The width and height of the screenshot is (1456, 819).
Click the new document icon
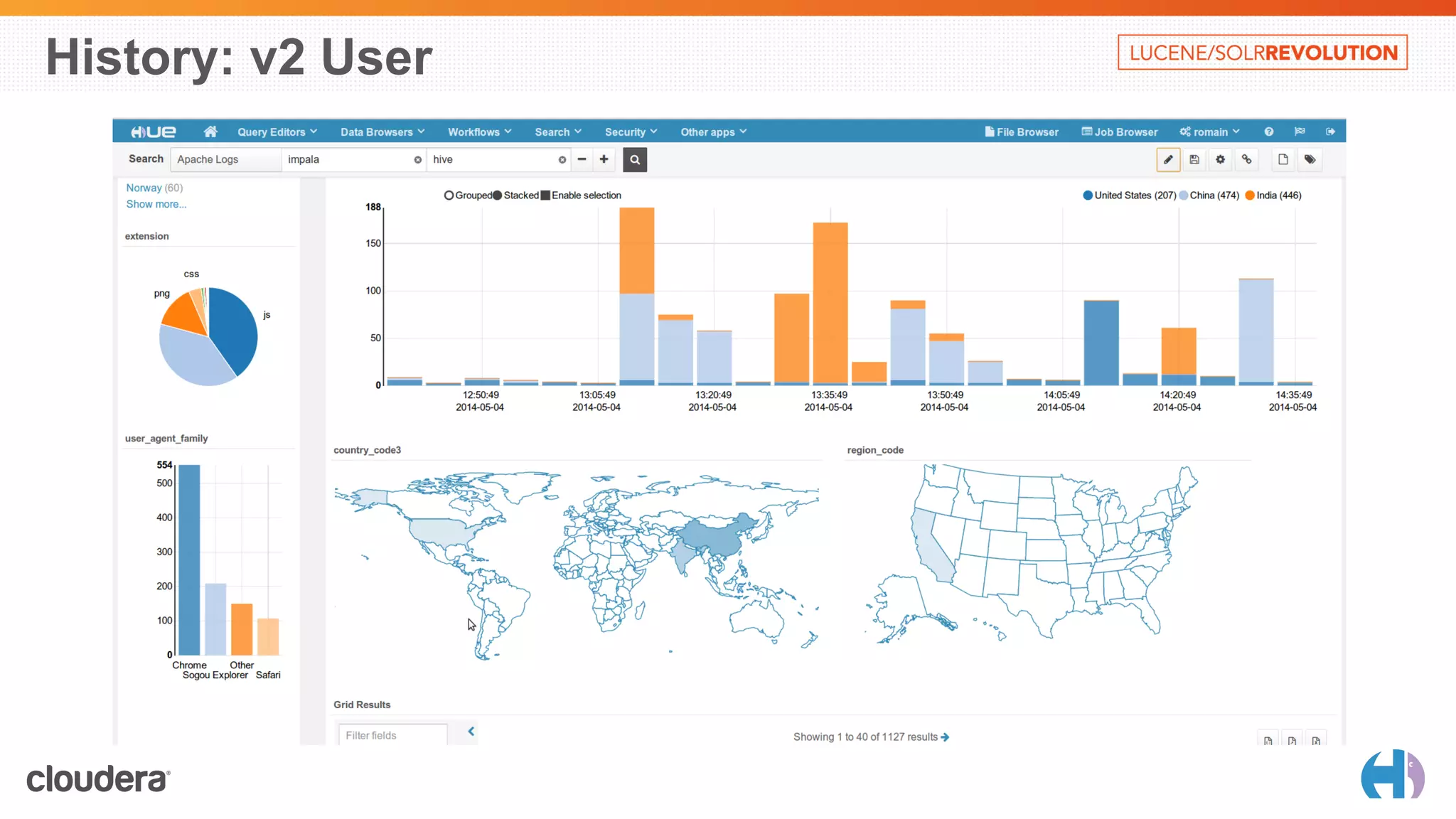(x=1283, y=160)
